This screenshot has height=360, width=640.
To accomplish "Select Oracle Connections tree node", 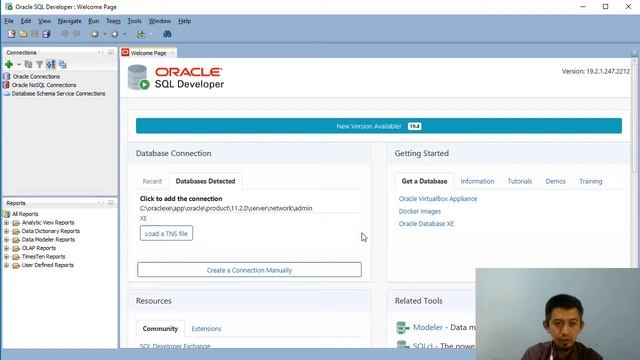I will coord(36,76).
